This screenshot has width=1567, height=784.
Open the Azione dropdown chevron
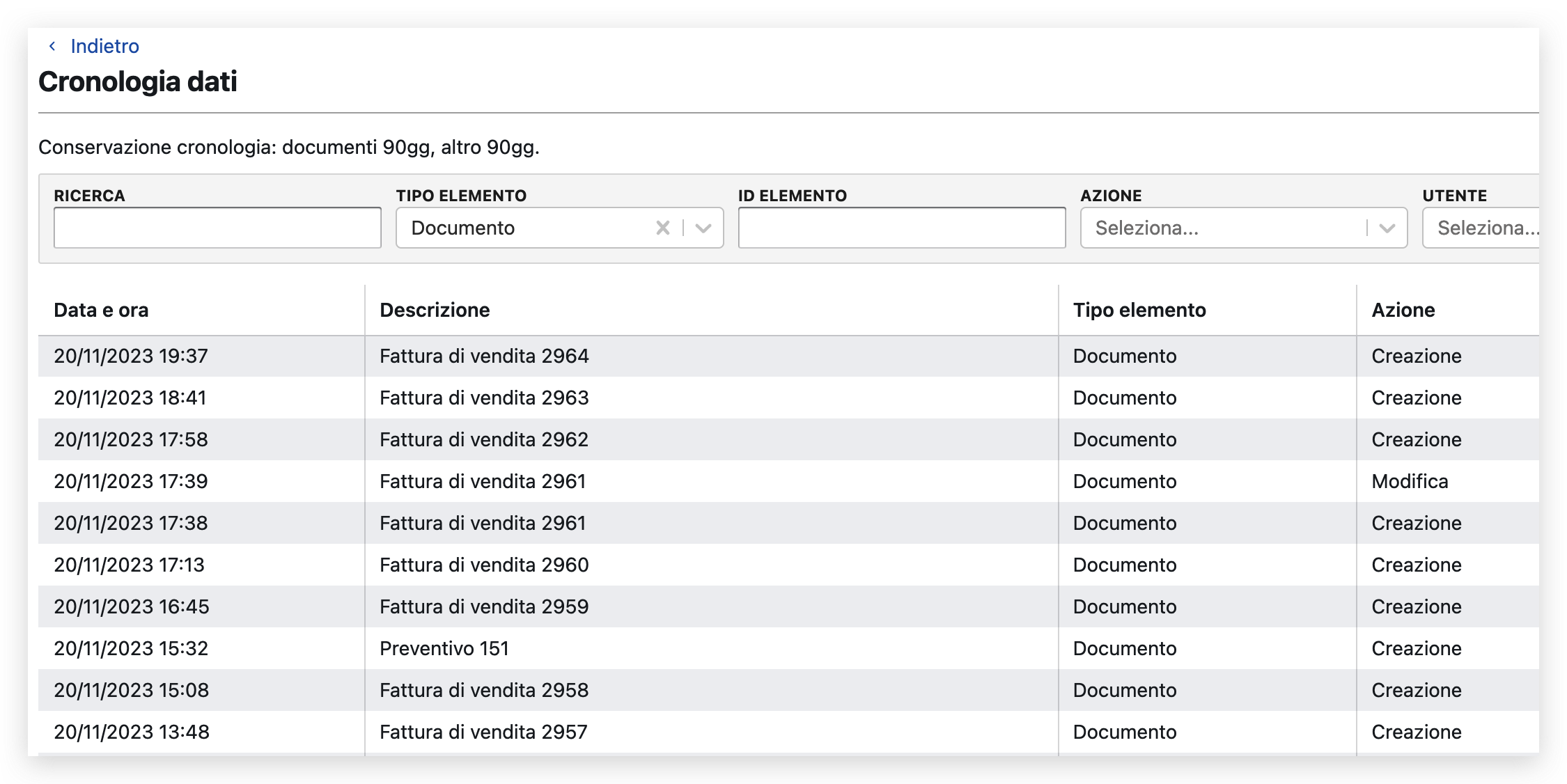[x=1387, y=228]
